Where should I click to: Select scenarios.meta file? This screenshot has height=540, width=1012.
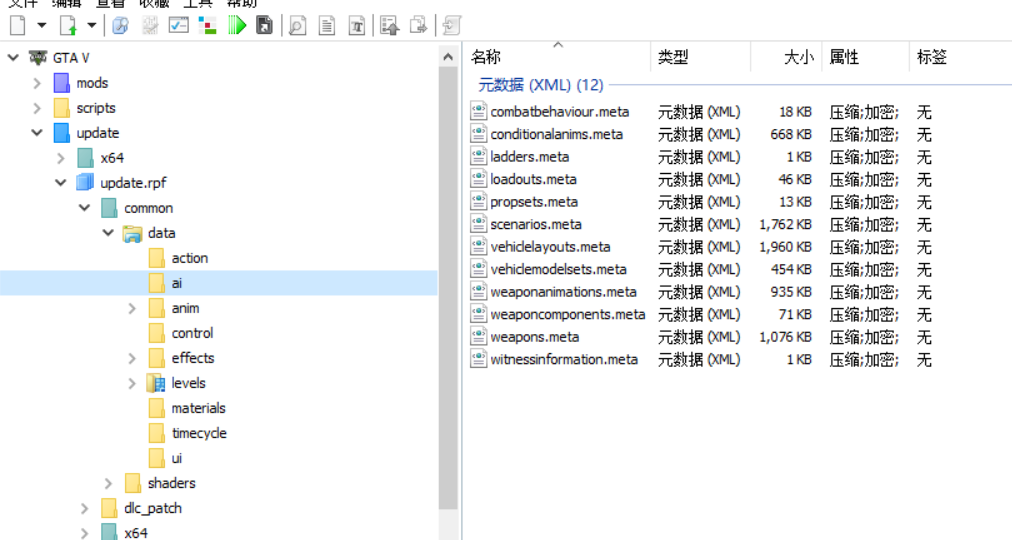(536, 225)
